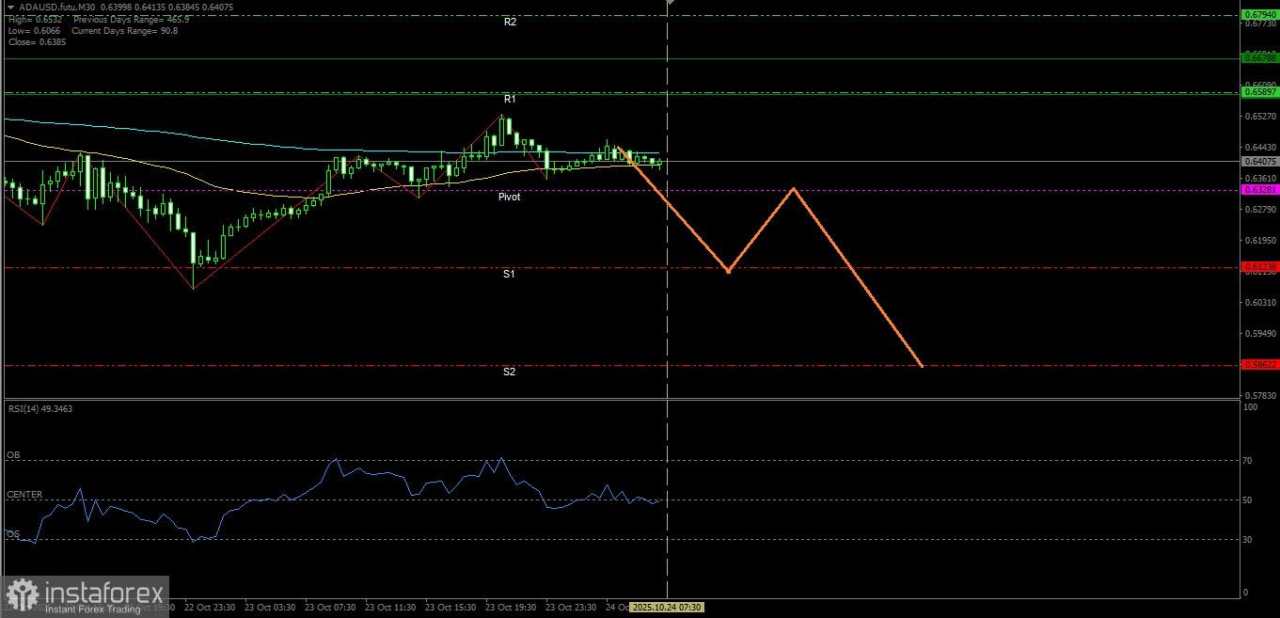Click the R1 resistance label

[509, 98]
